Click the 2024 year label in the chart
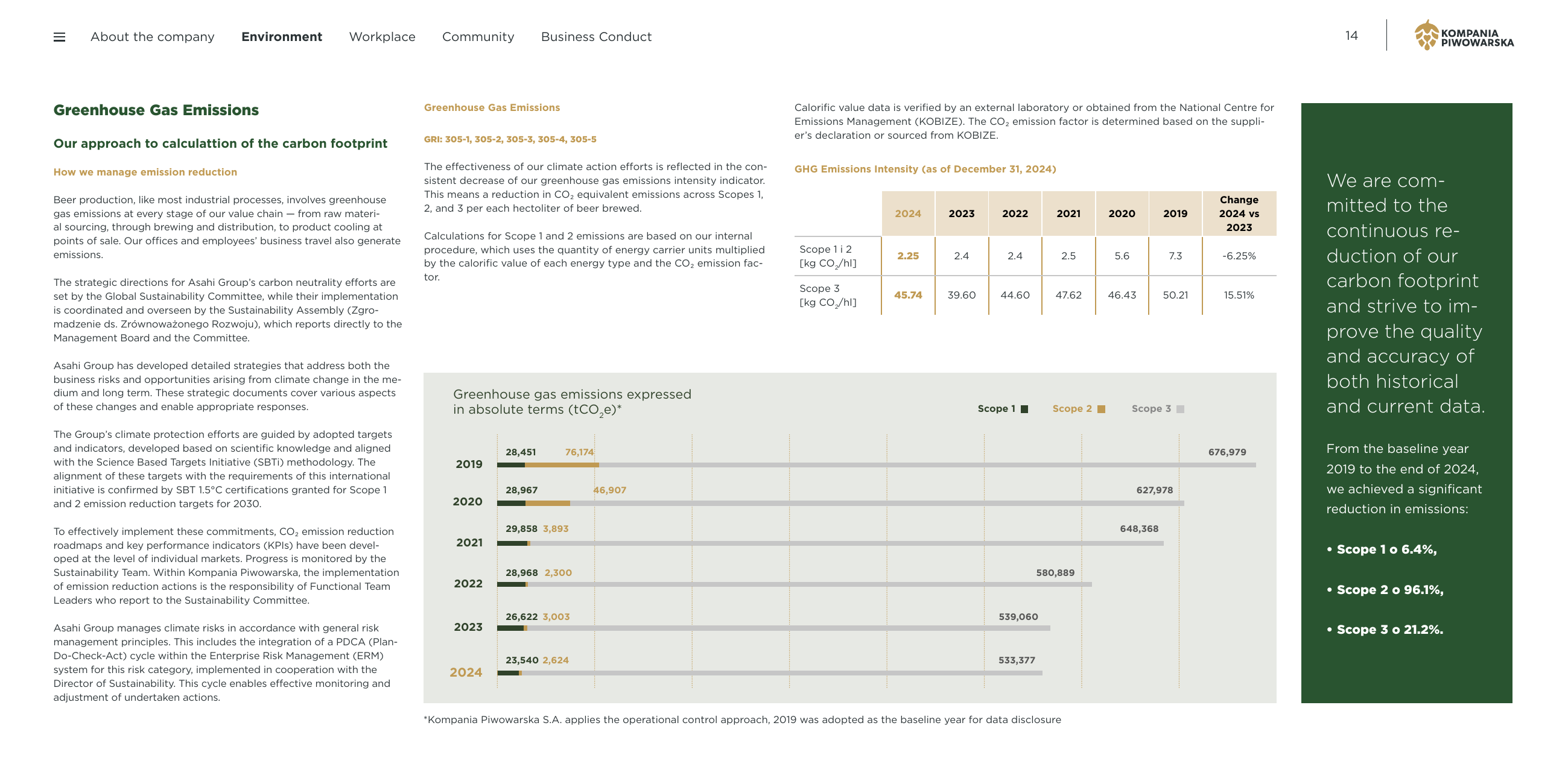Image resolution: width=1568 pixels, height=784 pixels. 466,672
